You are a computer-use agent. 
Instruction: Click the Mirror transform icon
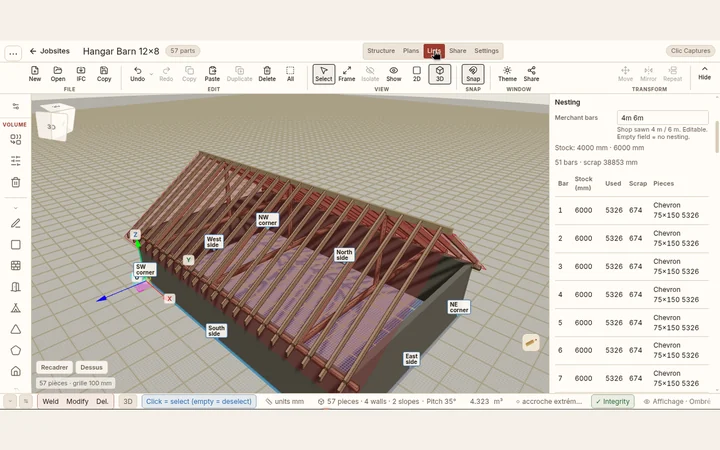click(x=648, y=74)
